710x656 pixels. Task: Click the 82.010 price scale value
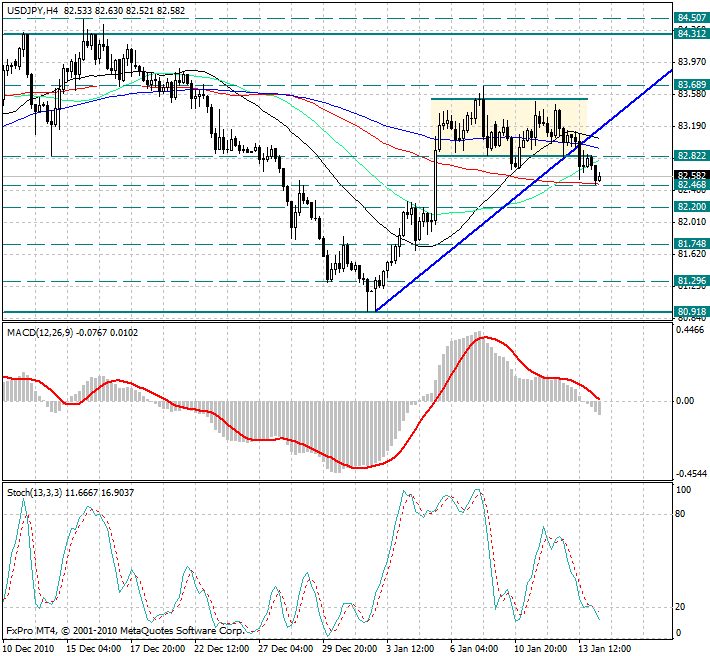(692, 222)
